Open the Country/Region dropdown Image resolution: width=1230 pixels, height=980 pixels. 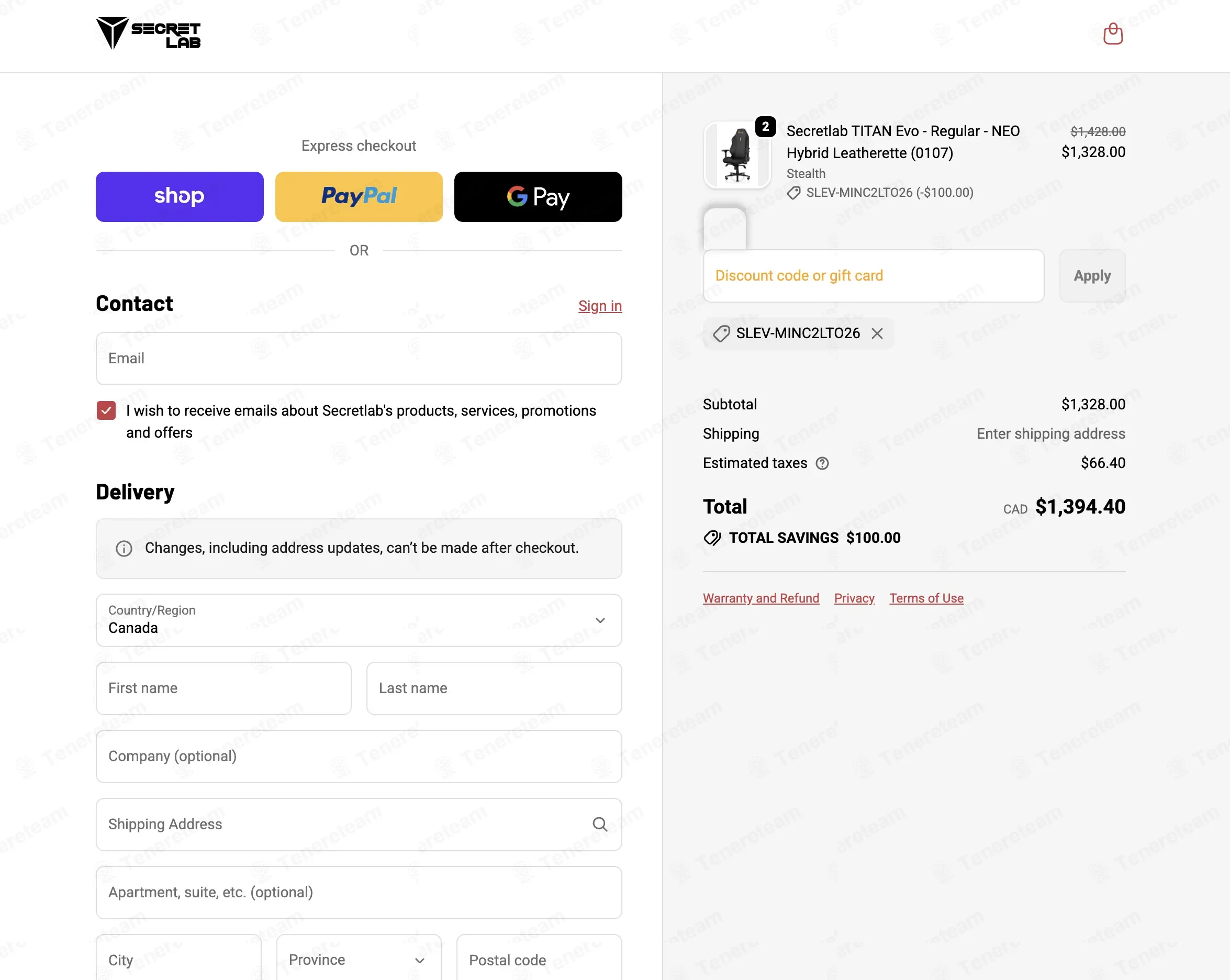pos(359,620)
